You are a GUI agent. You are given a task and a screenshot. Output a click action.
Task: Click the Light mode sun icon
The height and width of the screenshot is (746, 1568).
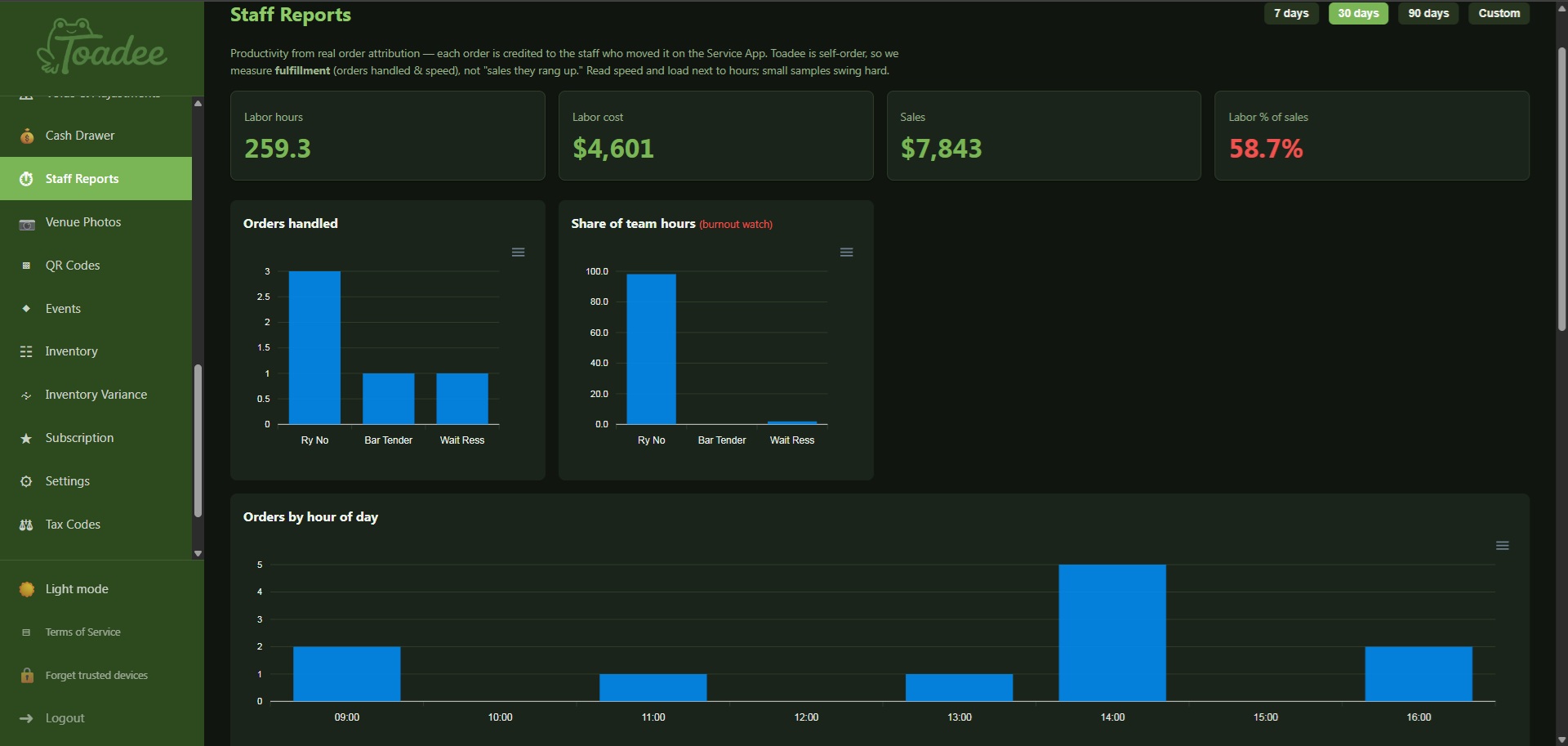pyautogui.click(x=27, y=589)
